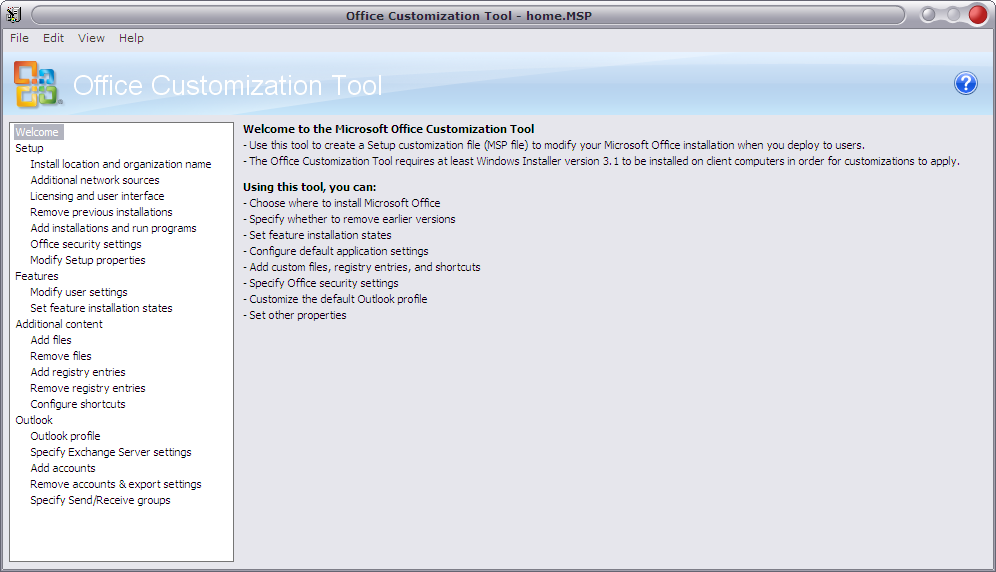Click 'Customize the default Outlook profile' line
This screenshot has width=996, height=572.
[x=335, y=299]
